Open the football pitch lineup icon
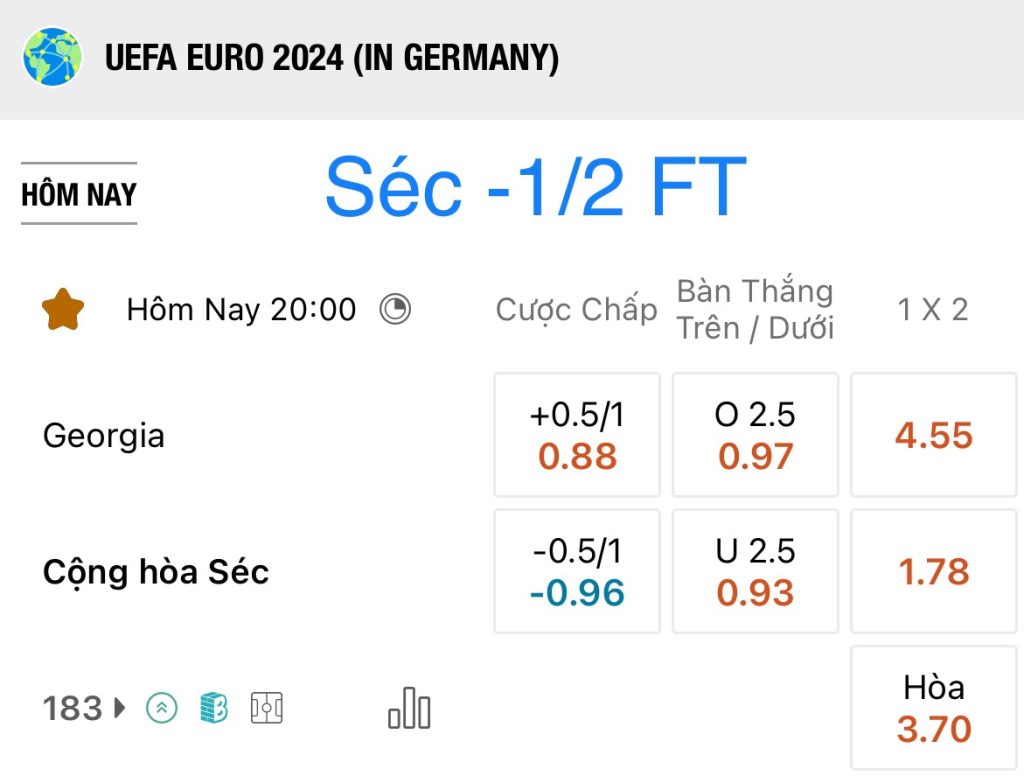This screenshot has height=776, width=1024. pyautogui.click(x=266, y=708)
